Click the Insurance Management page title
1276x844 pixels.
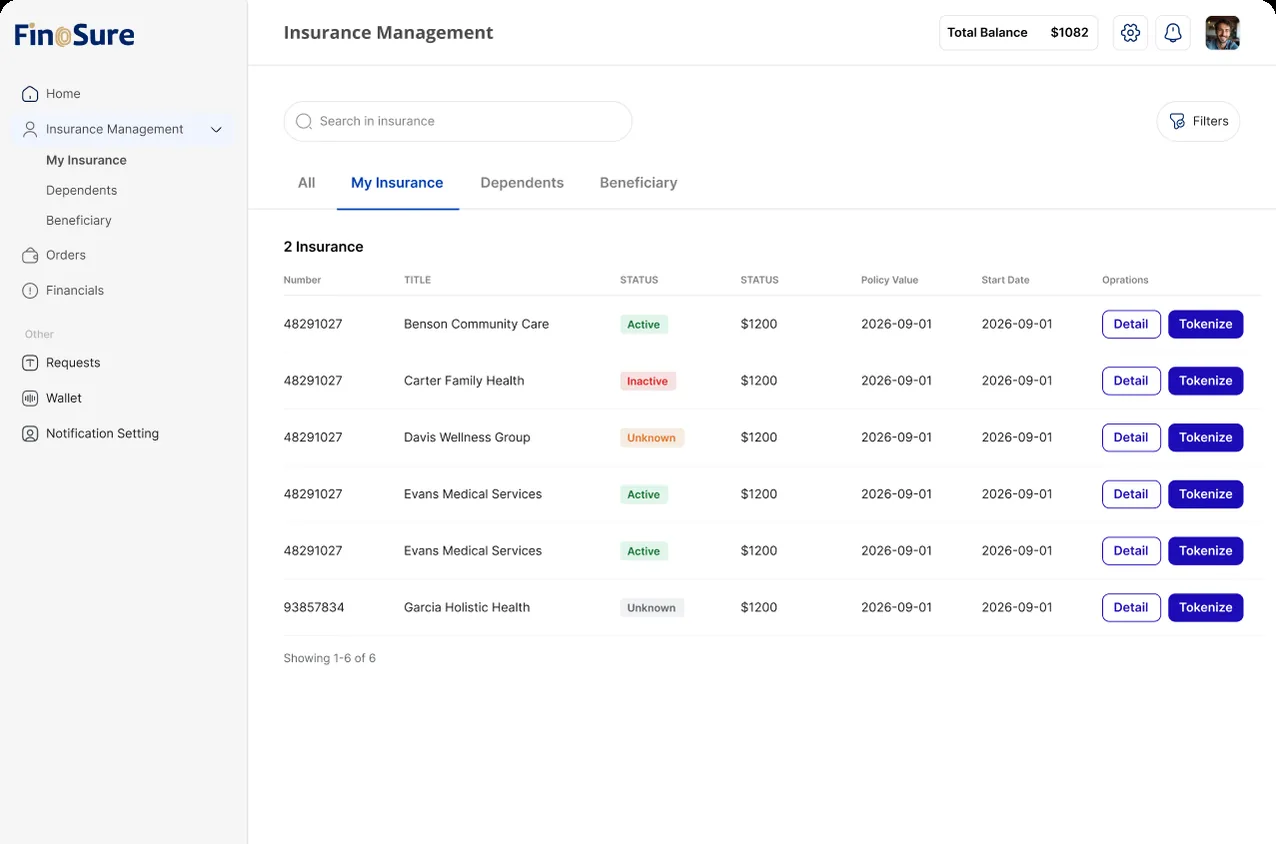[x=388, y=33]
